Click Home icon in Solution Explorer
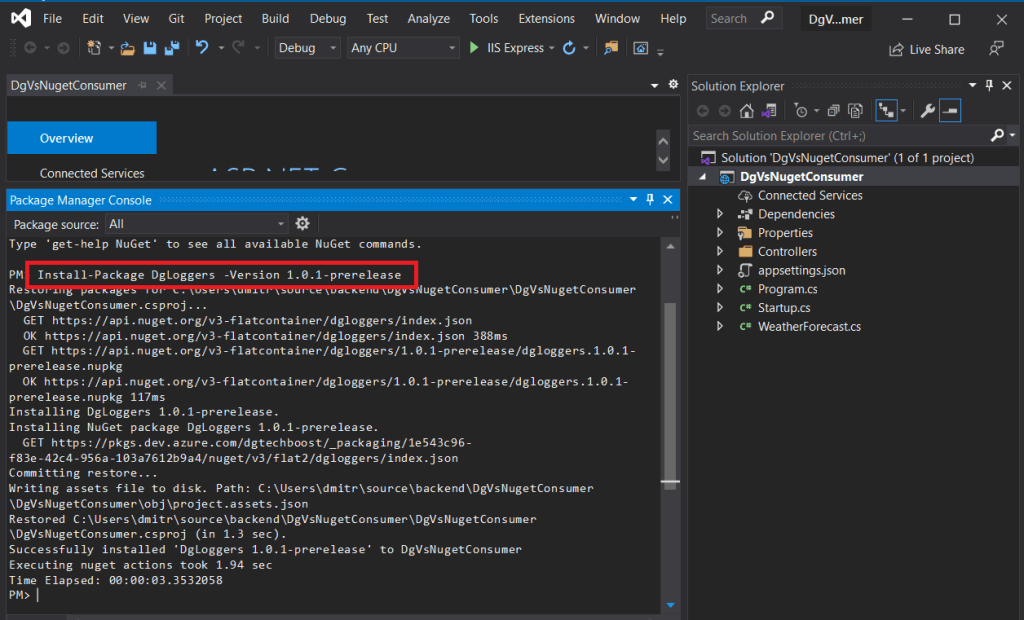Screen dimensions: 1024x620 [746, 111]
